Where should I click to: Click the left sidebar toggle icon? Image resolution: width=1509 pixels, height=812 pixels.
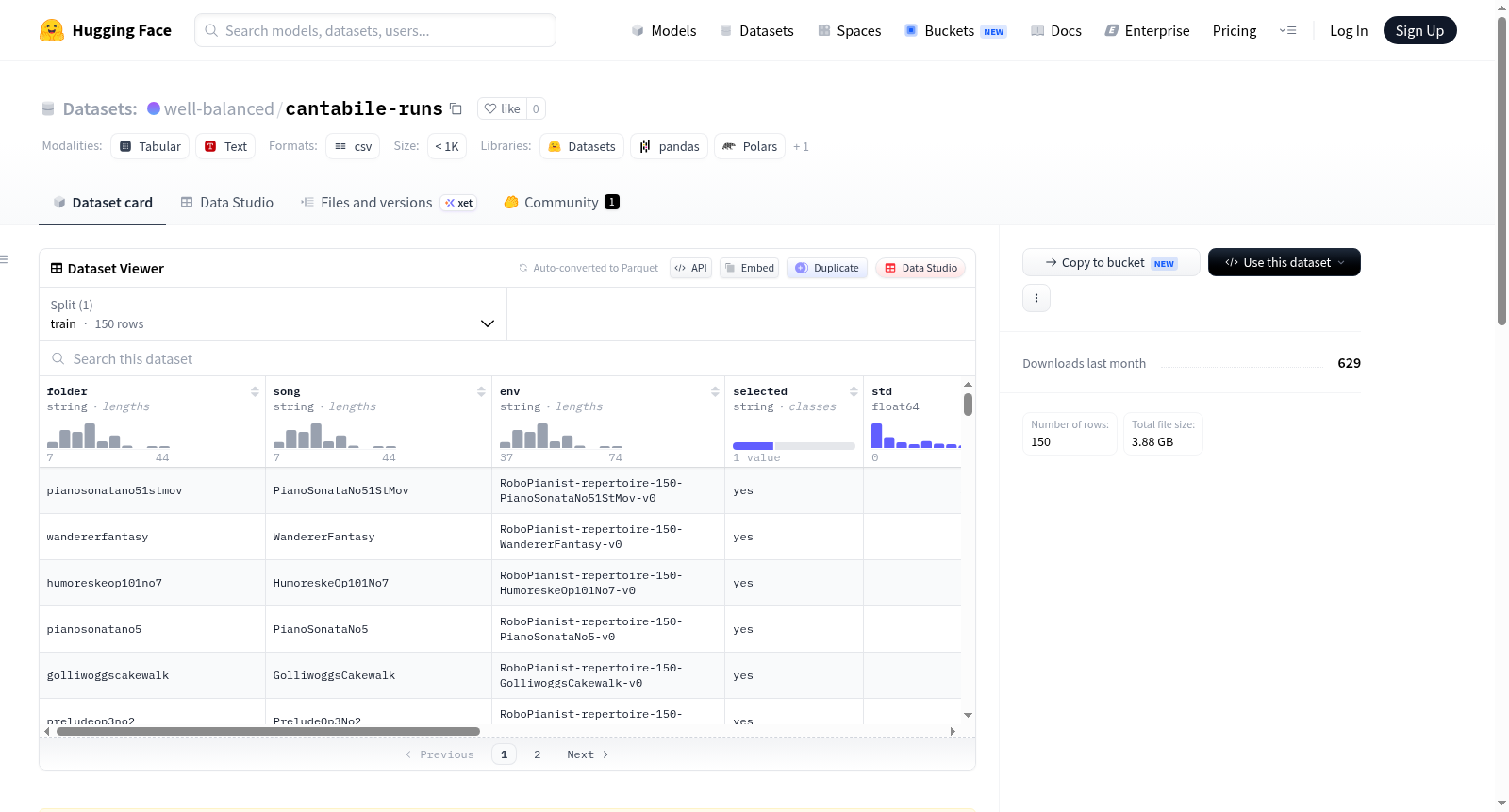(4, 259)
